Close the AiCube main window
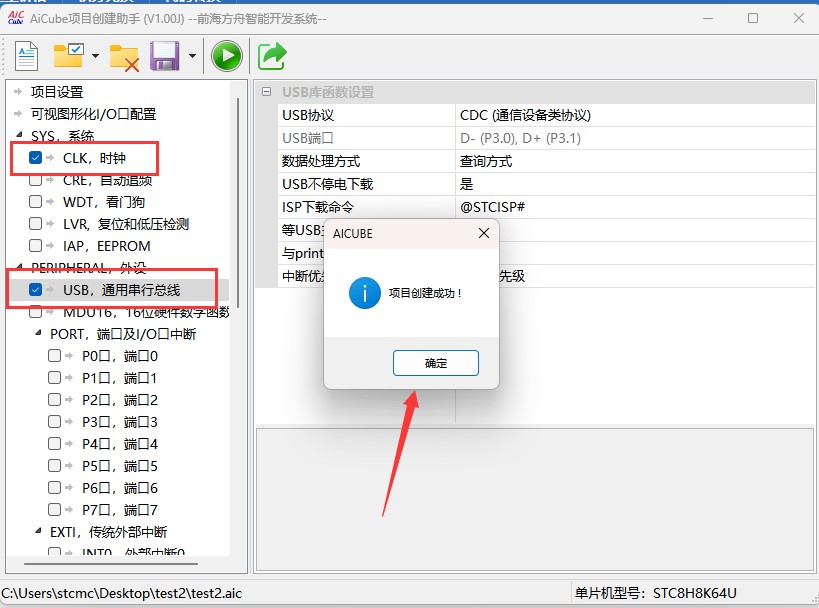 (x=799, y=18)
